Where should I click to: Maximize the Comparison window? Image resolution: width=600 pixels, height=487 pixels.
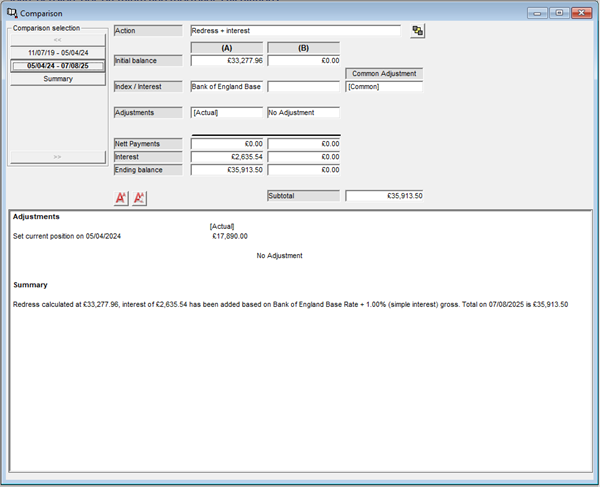(559, 13)
